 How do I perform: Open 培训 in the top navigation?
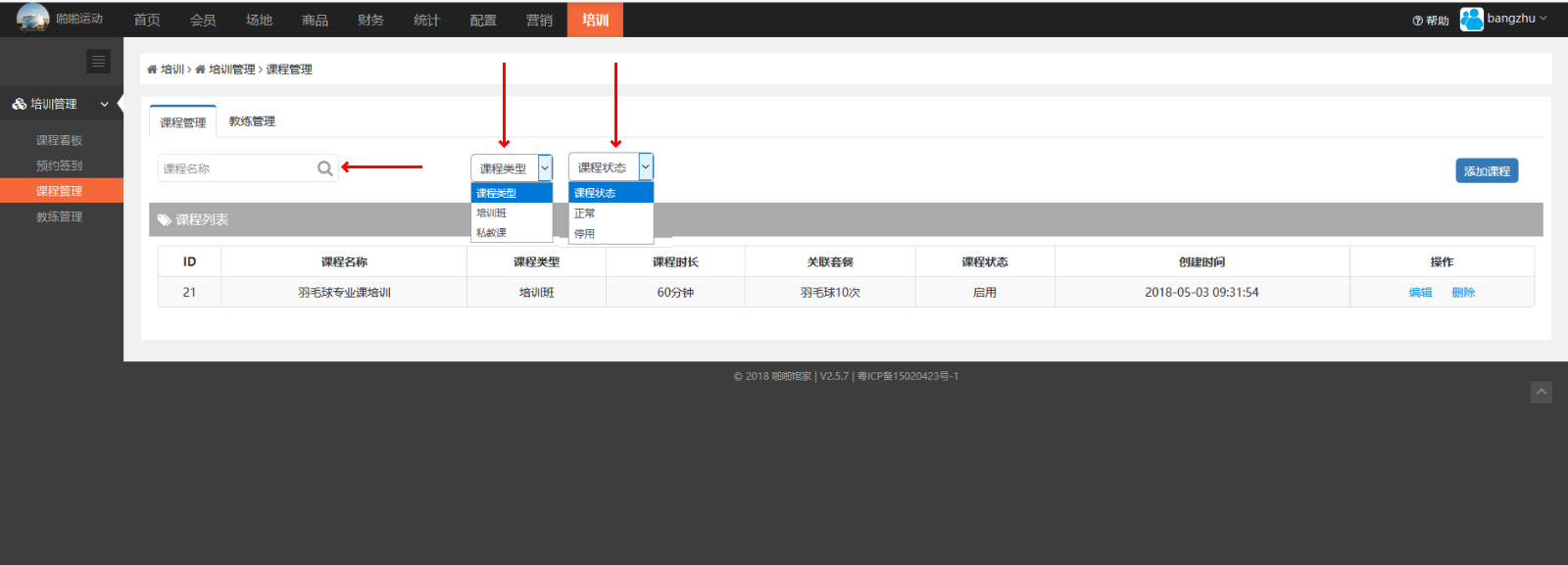(595, 20)
